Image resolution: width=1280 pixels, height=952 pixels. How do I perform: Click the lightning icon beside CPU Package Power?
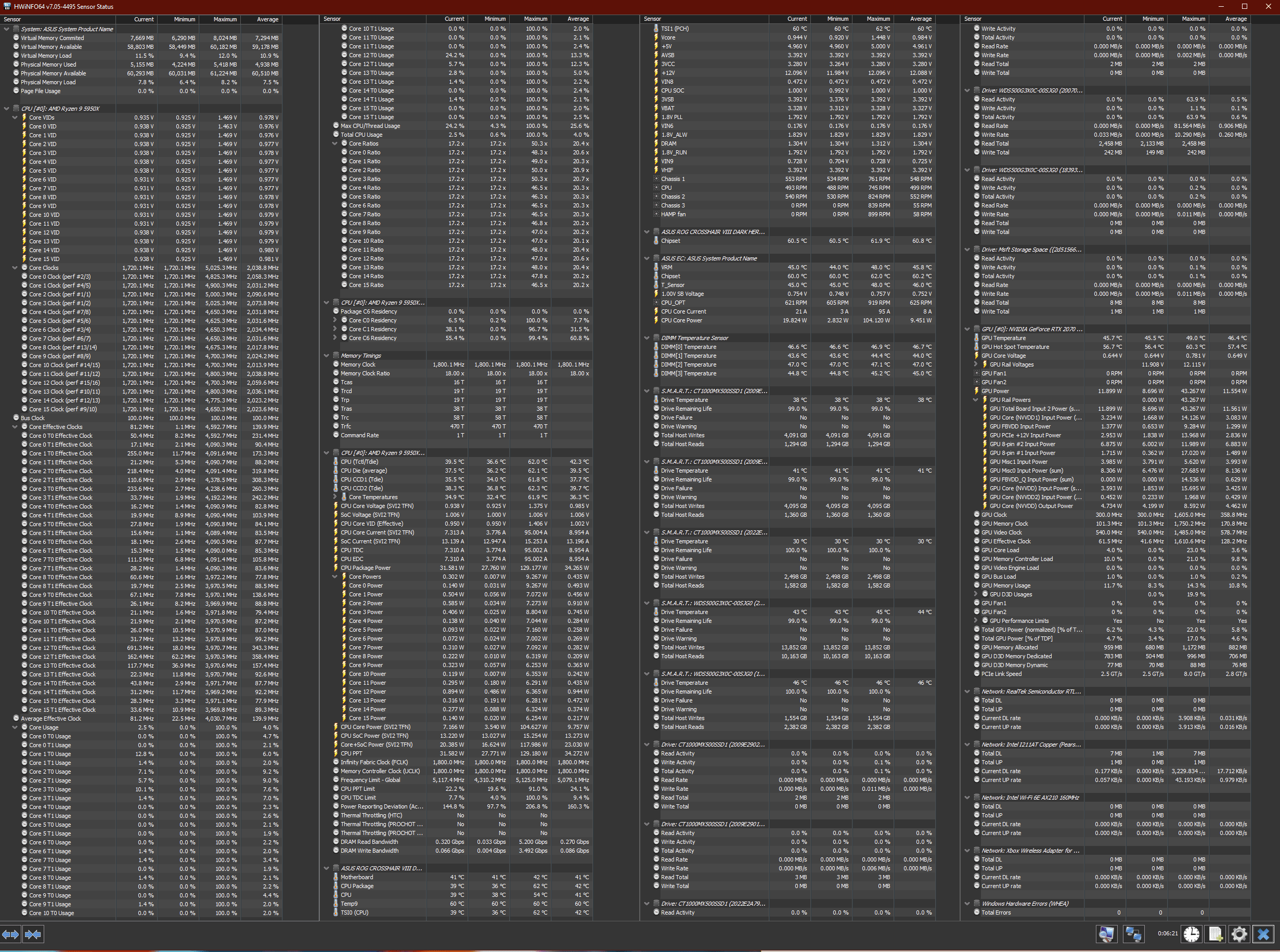[335, 568]
